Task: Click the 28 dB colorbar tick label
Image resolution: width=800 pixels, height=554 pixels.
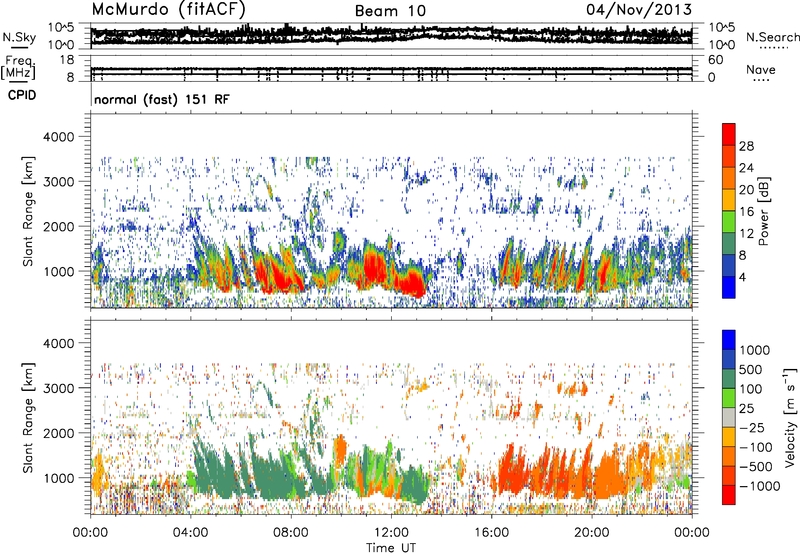Action: pyautogui.click(x=746, y=146)
